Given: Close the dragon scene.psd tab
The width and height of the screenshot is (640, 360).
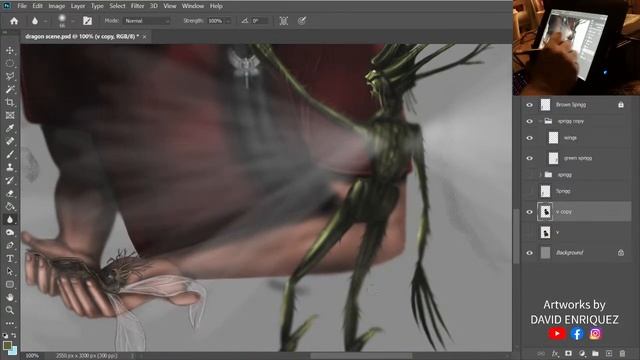Looking at the screenshot, I should point(144,37).
